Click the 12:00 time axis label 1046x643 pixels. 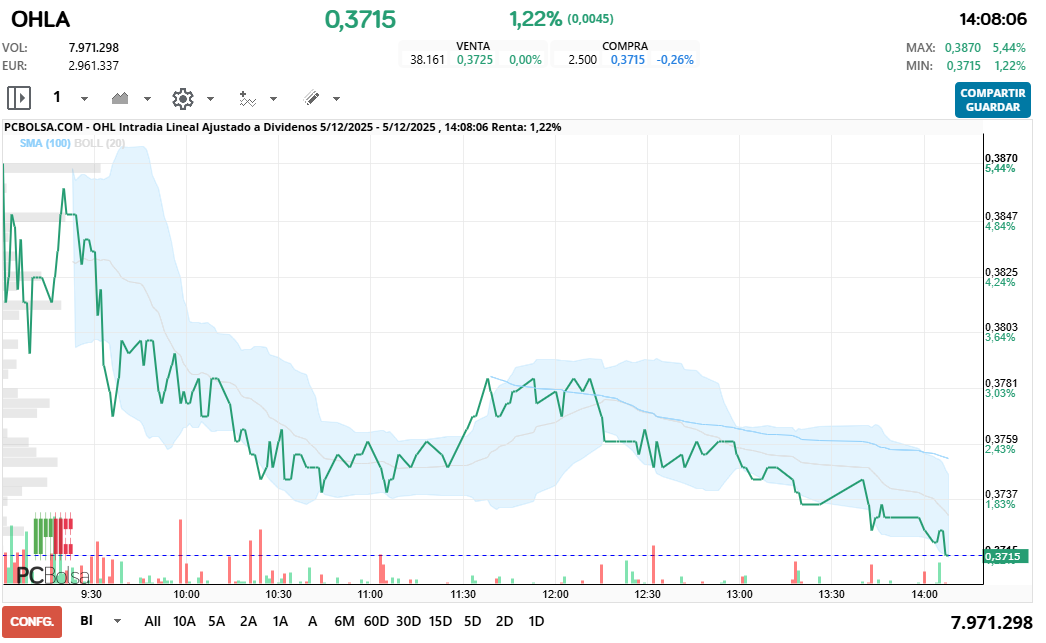point(555,594)
